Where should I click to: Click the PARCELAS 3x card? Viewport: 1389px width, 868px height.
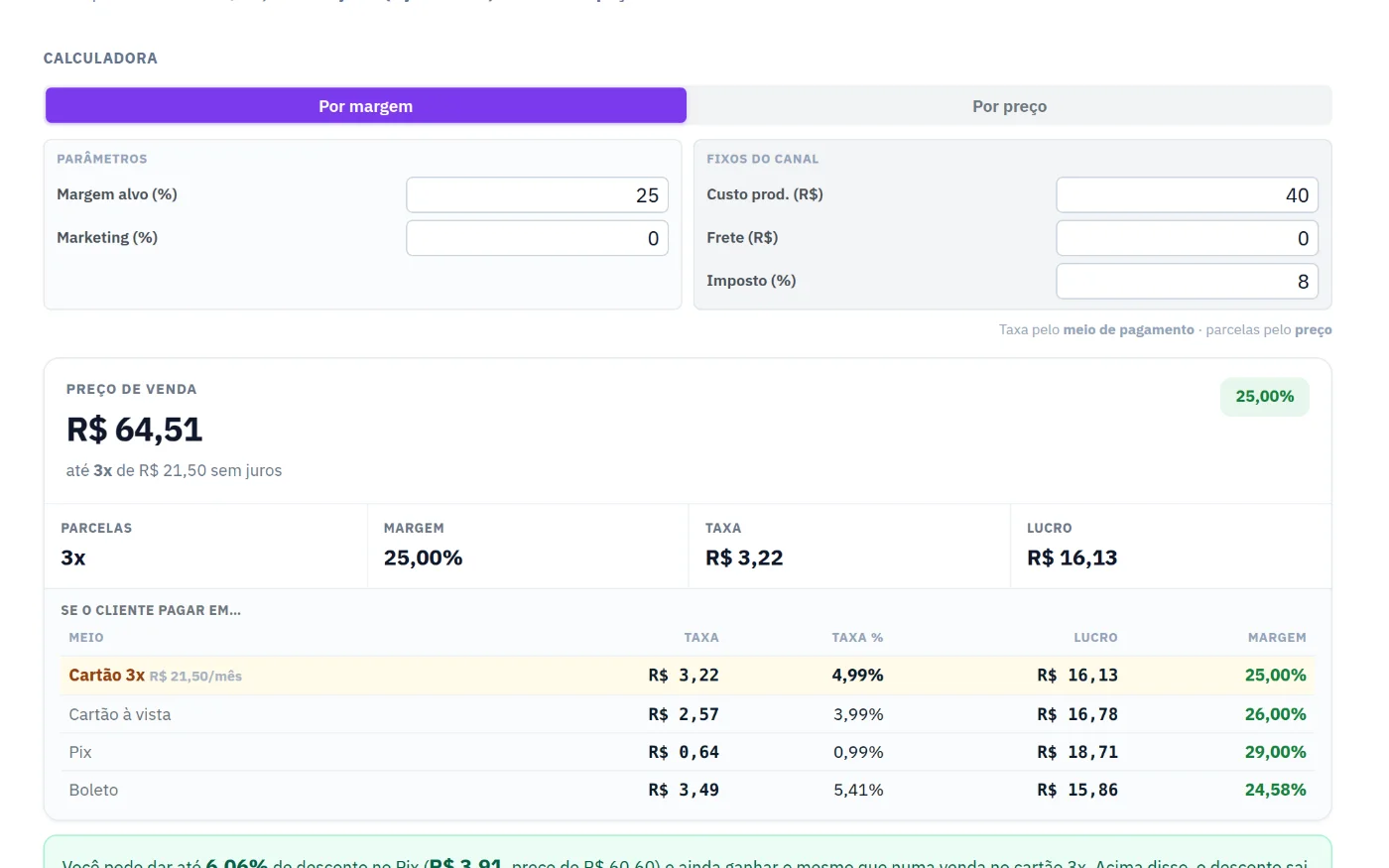(x=206, y=546)
